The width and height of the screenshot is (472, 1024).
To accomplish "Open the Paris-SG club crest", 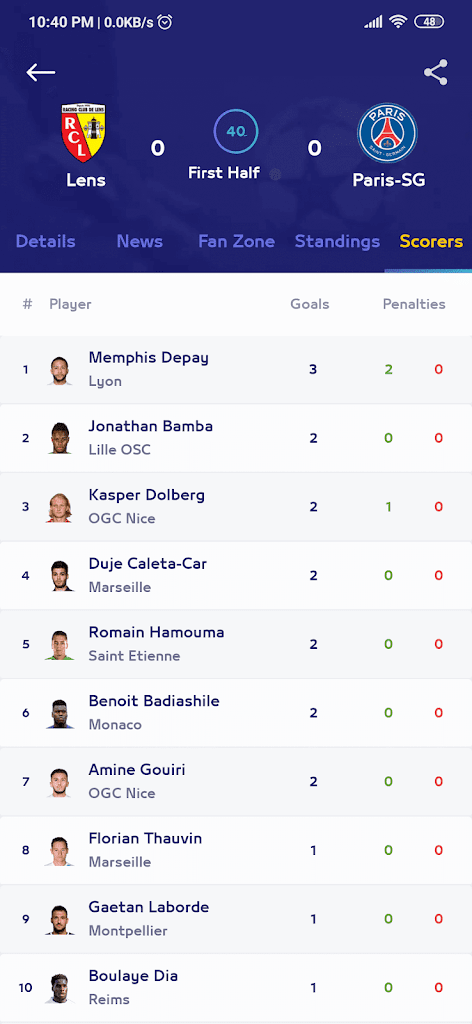I will point(388,133).
